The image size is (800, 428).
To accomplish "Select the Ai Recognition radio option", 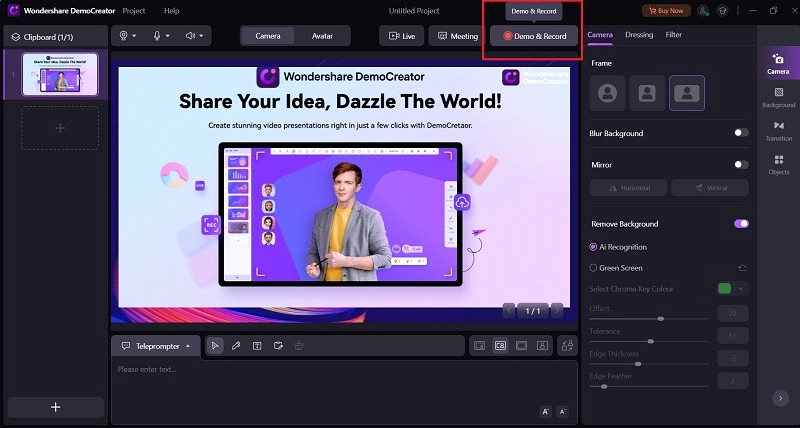I will pyautogui.click(x=593, y=247).
